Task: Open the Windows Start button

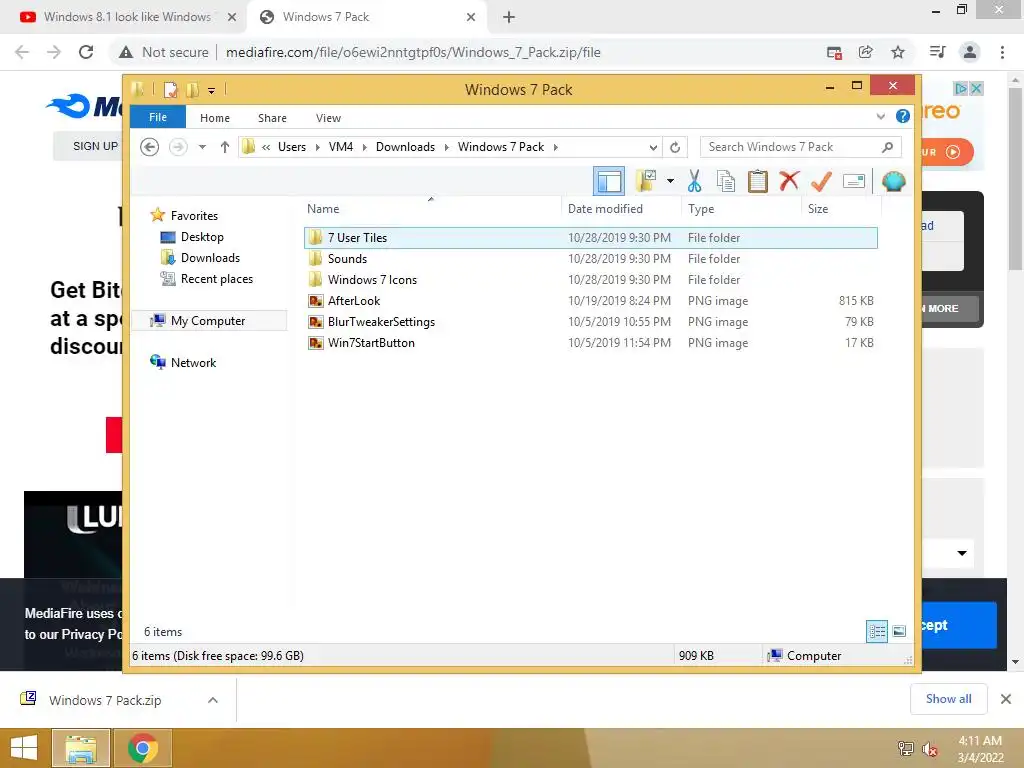Action: point(24,748)
